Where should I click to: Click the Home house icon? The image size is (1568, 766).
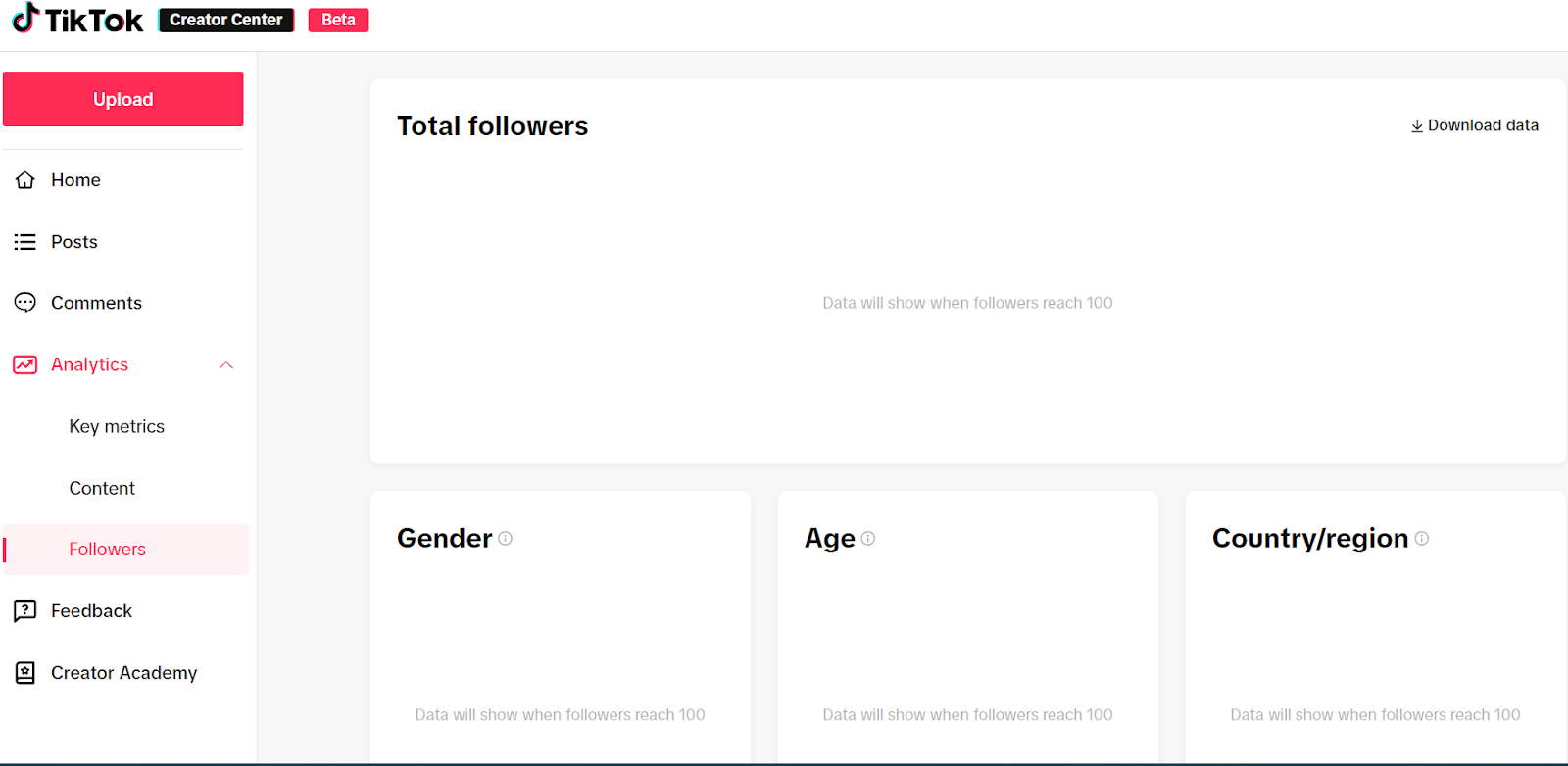[25, 180]
